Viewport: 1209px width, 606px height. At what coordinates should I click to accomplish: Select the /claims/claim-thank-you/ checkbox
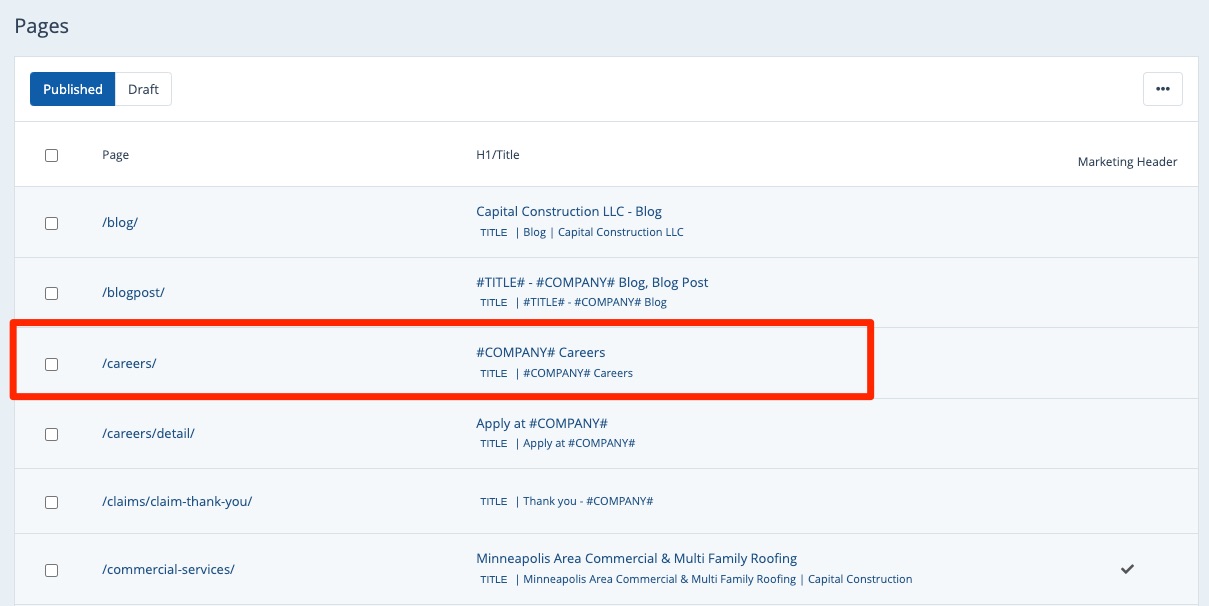(52, 502)
